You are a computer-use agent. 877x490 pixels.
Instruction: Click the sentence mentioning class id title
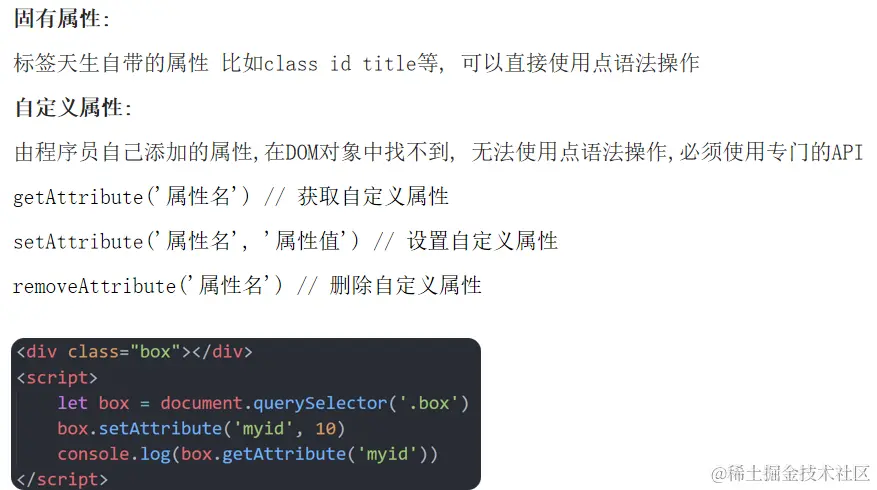356,63
